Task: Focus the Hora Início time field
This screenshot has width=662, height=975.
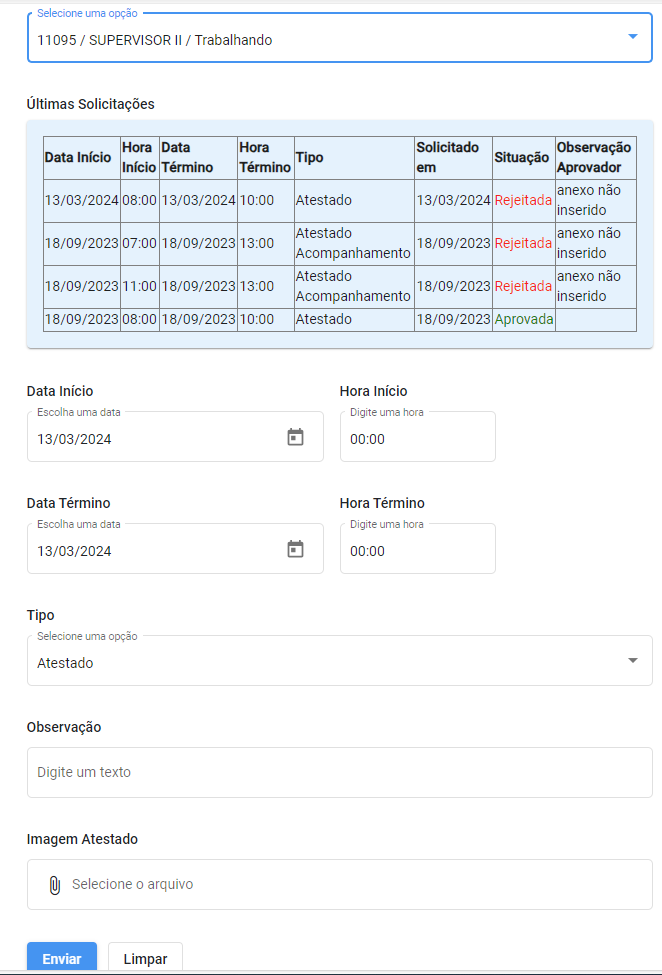Action: point(418,437)
